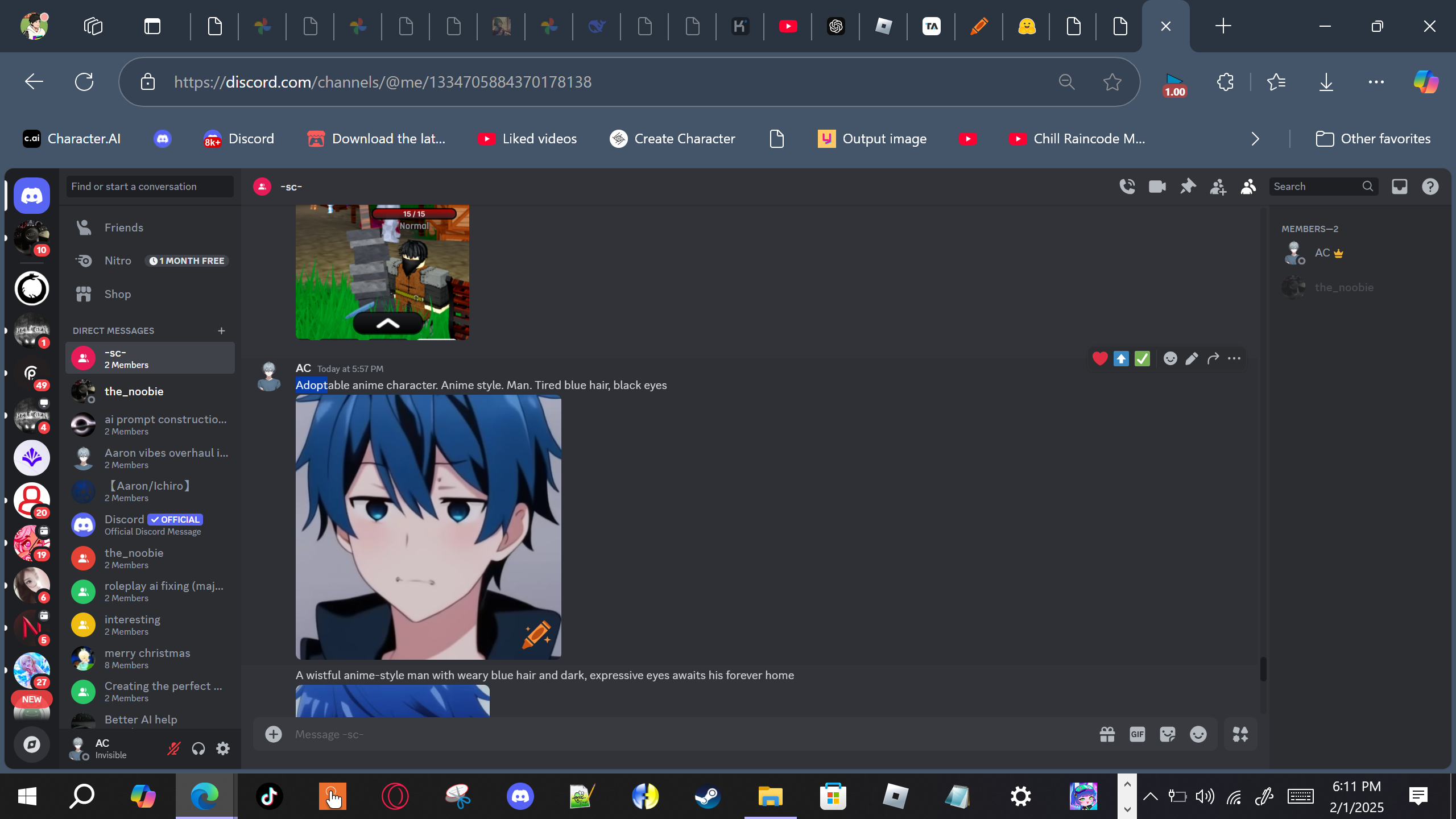Click the Create DM plus button
This screenshot has width=1456, height=819.
coord(221,330)
